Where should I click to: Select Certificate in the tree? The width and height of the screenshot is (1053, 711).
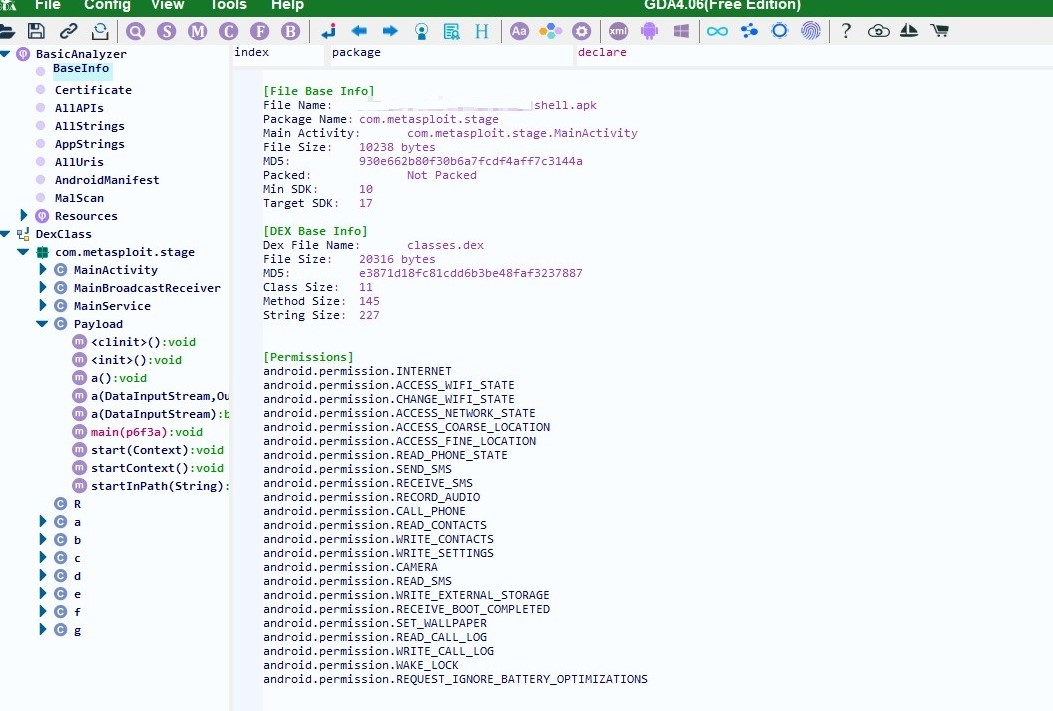point(93,90)
